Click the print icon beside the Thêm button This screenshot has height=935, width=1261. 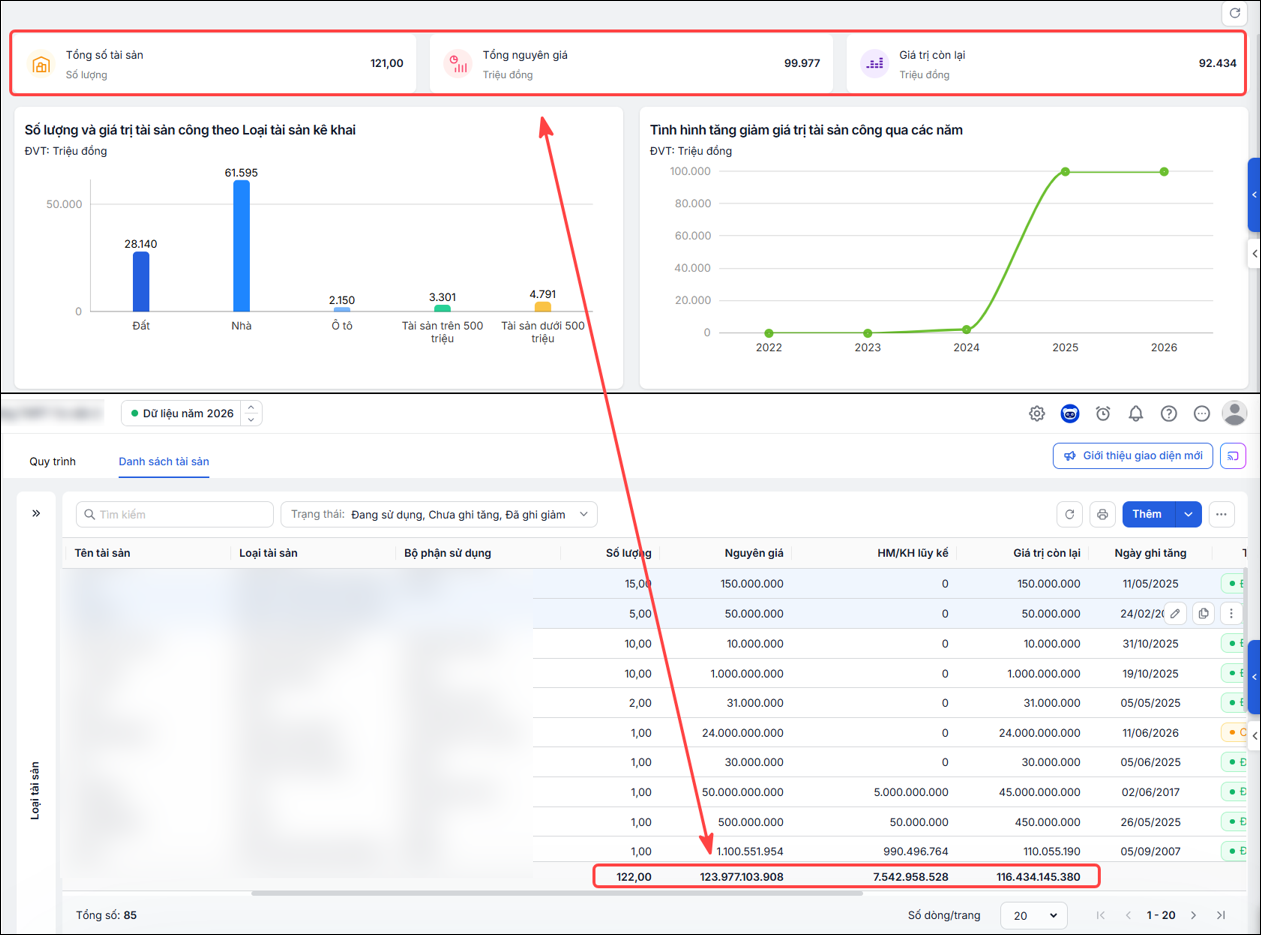tap(1102, 514)
